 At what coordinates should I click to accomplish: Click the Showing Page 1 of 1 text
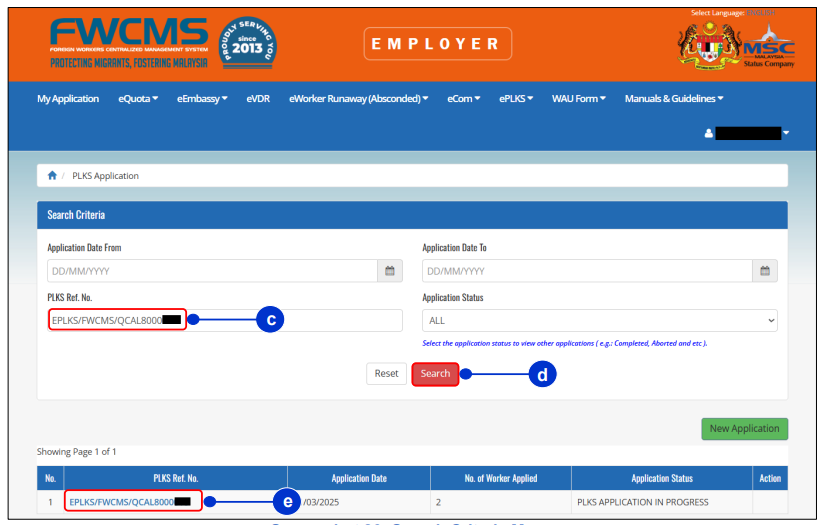click(x=76, y=452)
